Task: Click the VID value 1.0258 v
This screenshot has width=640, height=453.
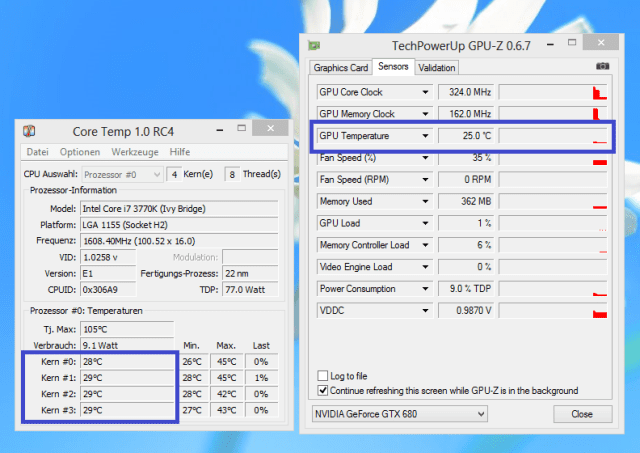Action: pyautogui.click(x=108, y=257)
